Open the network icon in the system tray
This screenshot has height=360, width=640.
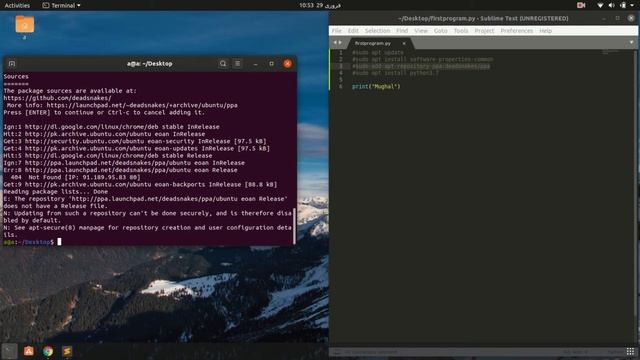[x=600, y=5]
